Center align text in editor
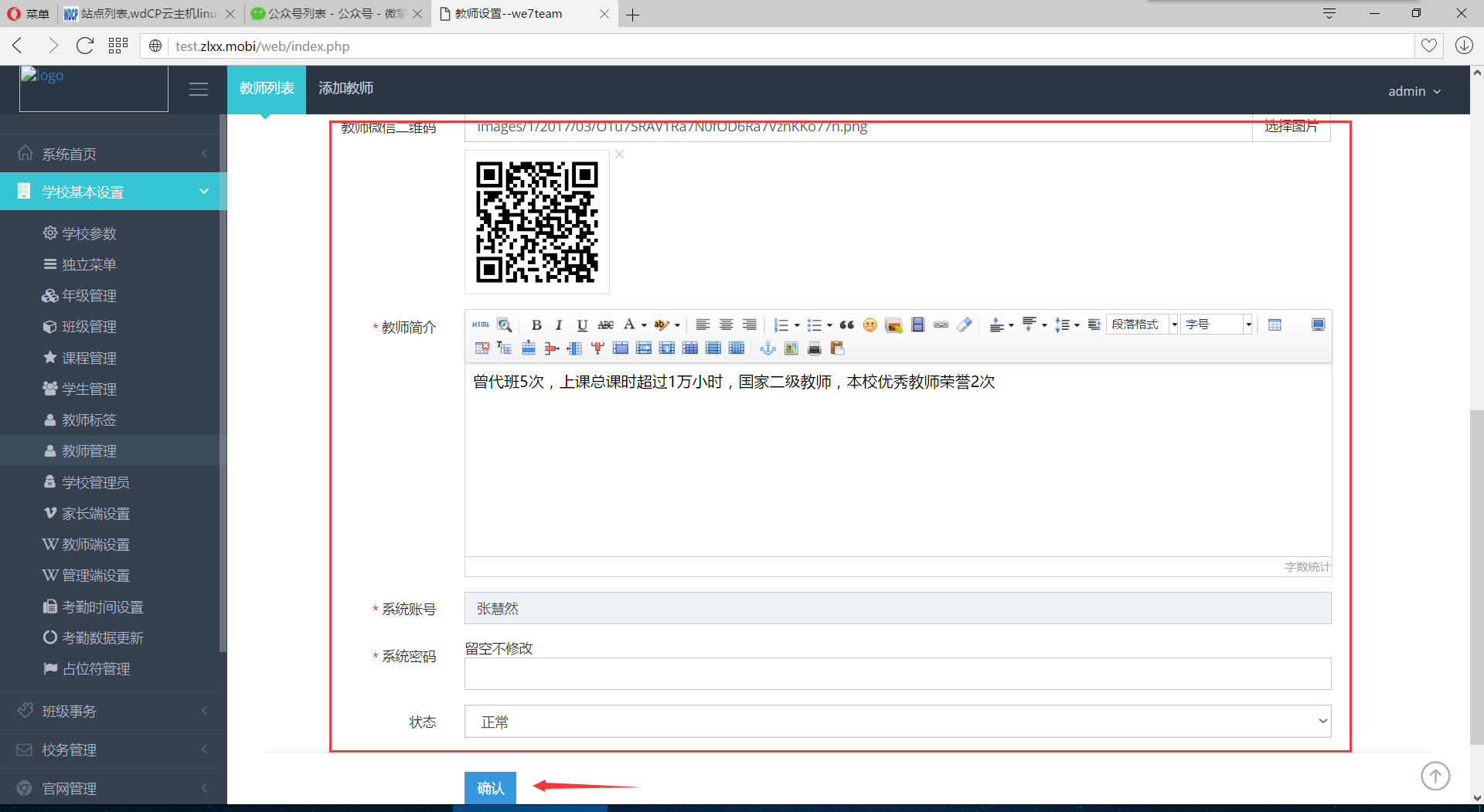The height and width of the screenshot is (812, 1484). point(726,325)
